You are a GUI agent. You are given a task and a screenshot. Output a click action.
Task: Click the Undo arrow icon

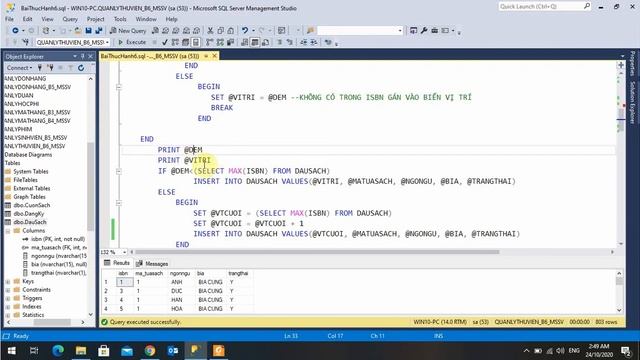point(244,31)
